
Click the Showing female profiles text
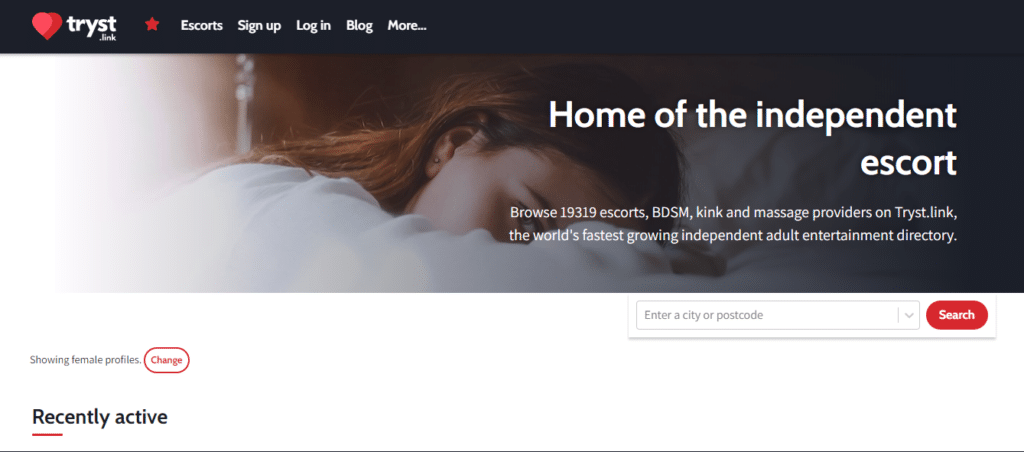[86, 360]
